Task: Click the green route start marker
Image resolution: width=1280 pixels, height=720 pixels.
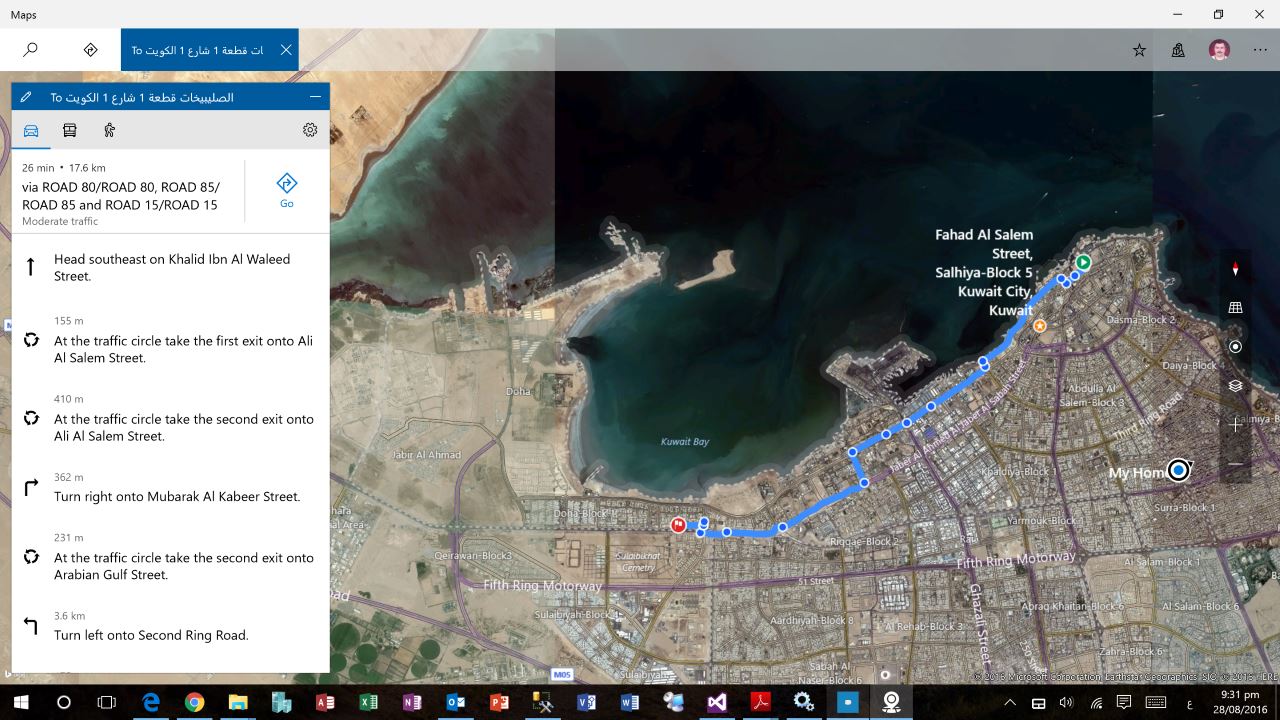Action: point(1082,263)
